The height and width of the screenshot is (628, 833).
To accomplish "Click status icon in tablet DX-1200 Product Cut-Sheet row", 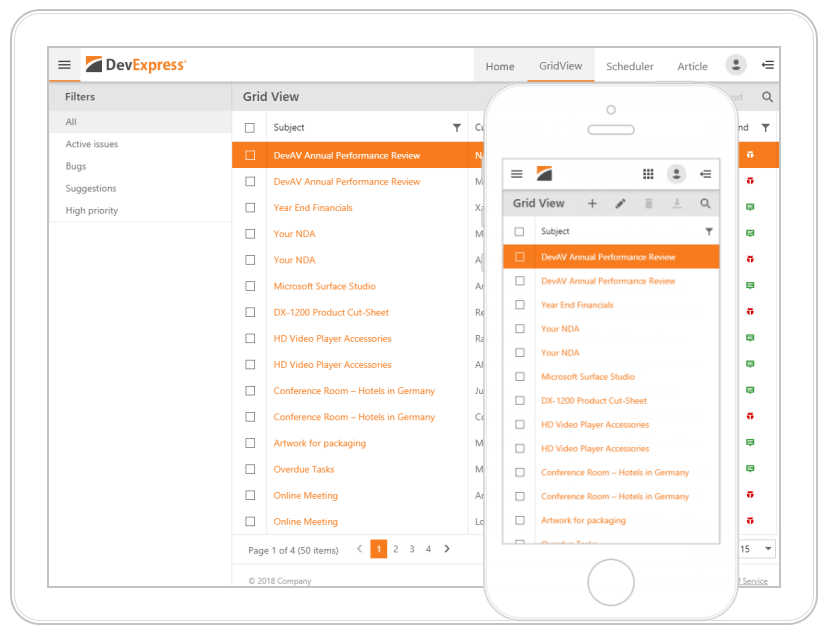I will pos(750,311).
